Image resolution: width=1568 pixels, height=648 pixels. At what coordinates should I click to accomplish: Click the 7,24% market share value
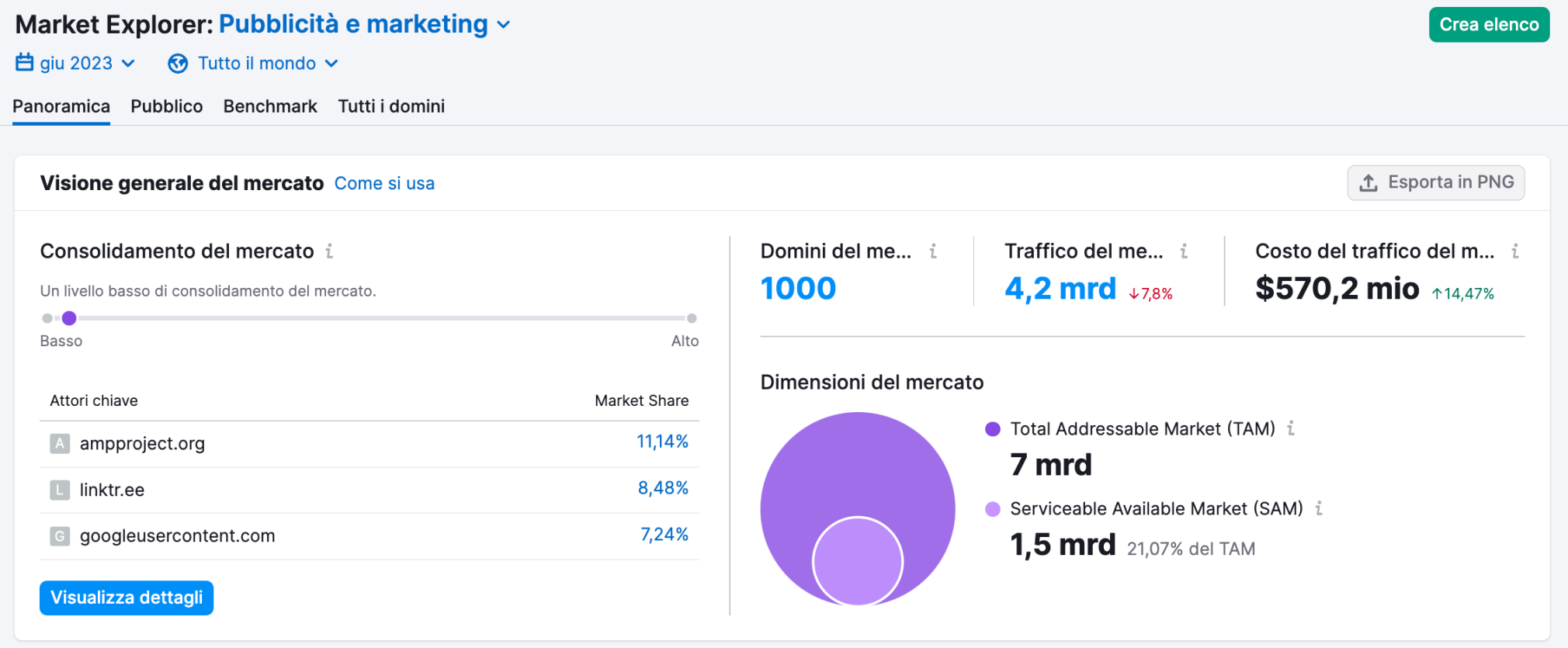click(x=664, y=535)
